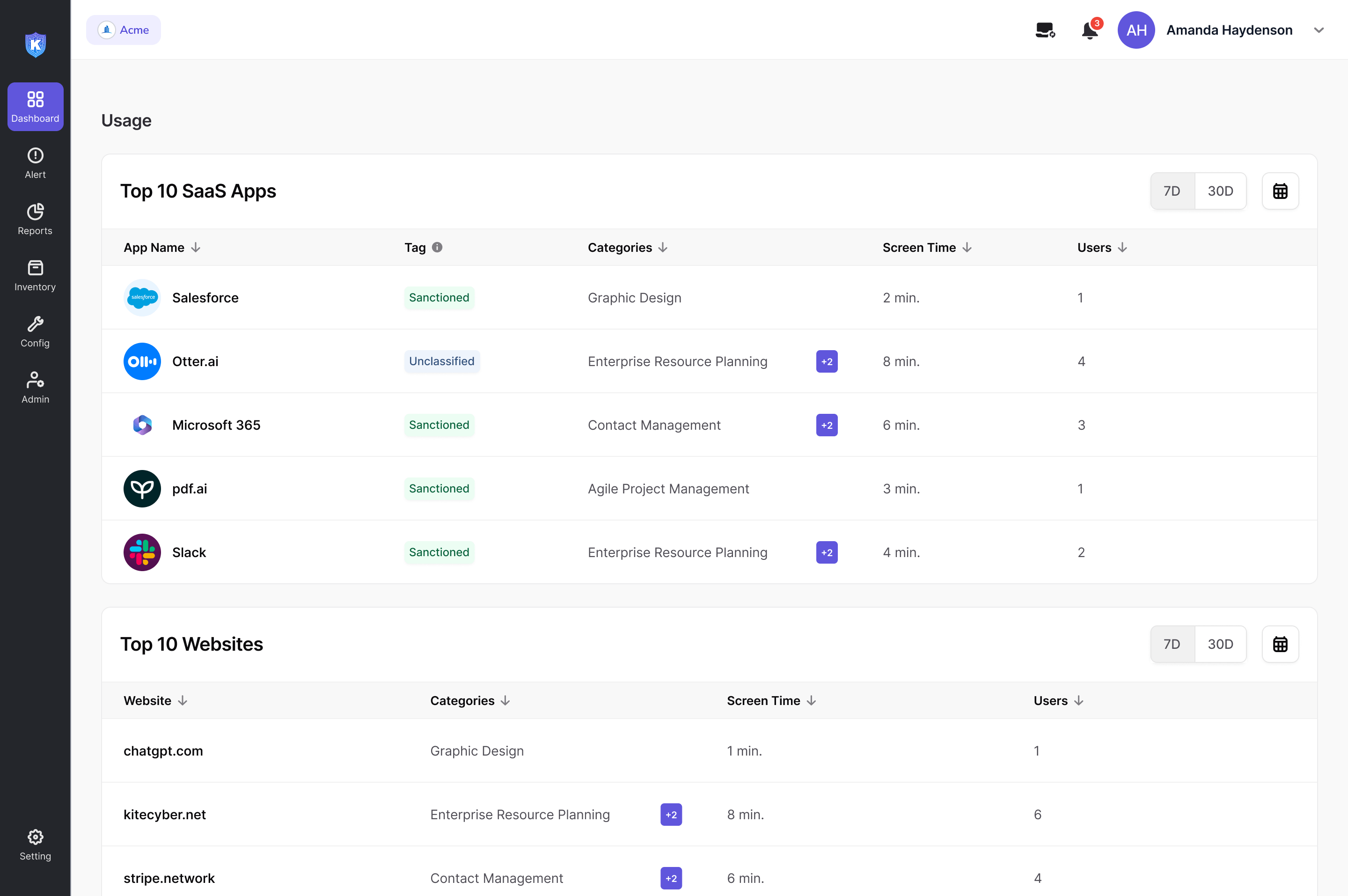Screen dimensions: 1348x896
Task: Expand the Amanda Haydenson user menu
Action: [x=1319, y=30]
